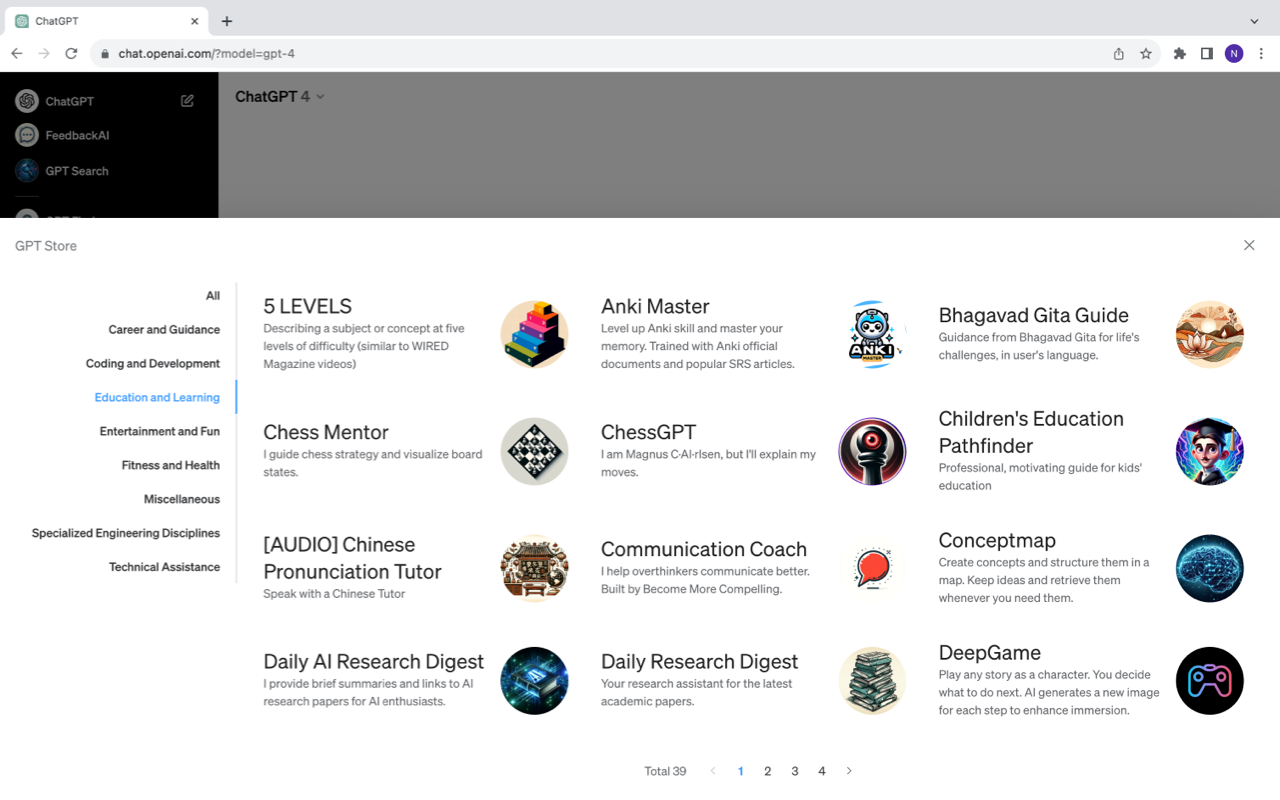
Task: Click the Daily AI Research Digest chip icon
Action: click(x=534, y=681)
